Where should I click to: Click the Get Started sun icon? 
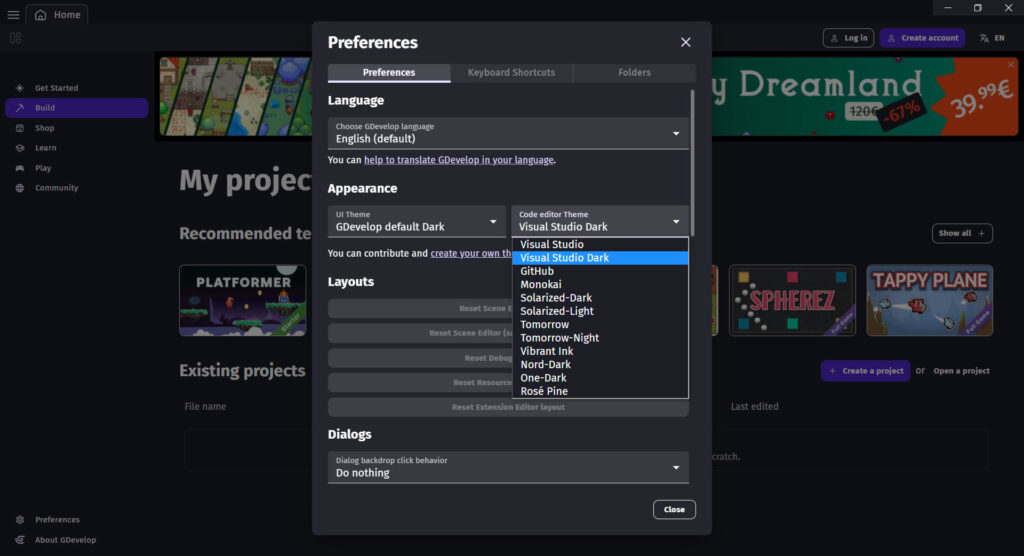[x=20, y=88]
